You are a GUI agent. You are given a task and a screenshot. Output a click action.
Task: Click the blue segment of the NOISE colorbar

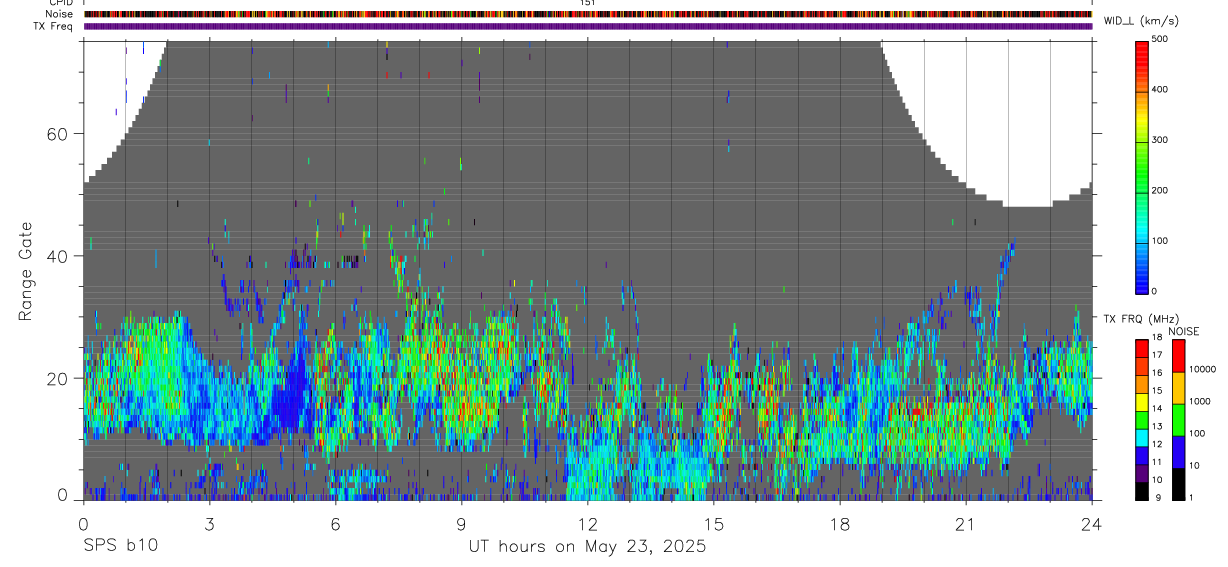pos(1177,452)
